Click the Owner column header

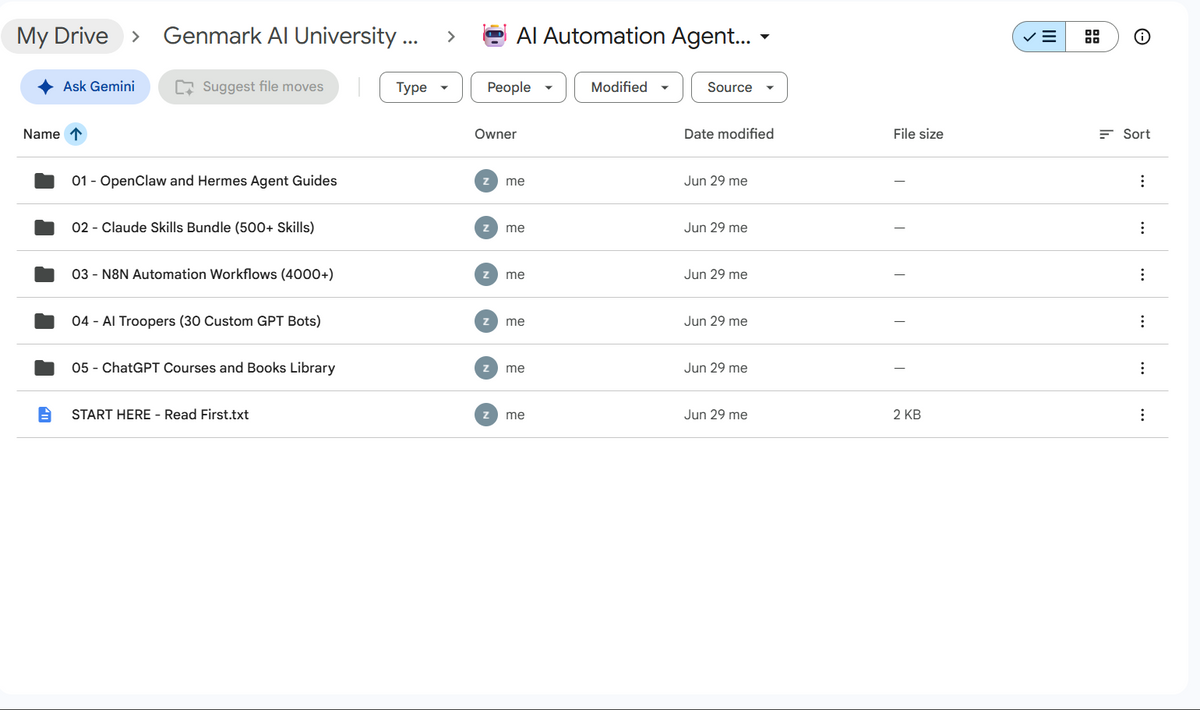pos(496,134)
